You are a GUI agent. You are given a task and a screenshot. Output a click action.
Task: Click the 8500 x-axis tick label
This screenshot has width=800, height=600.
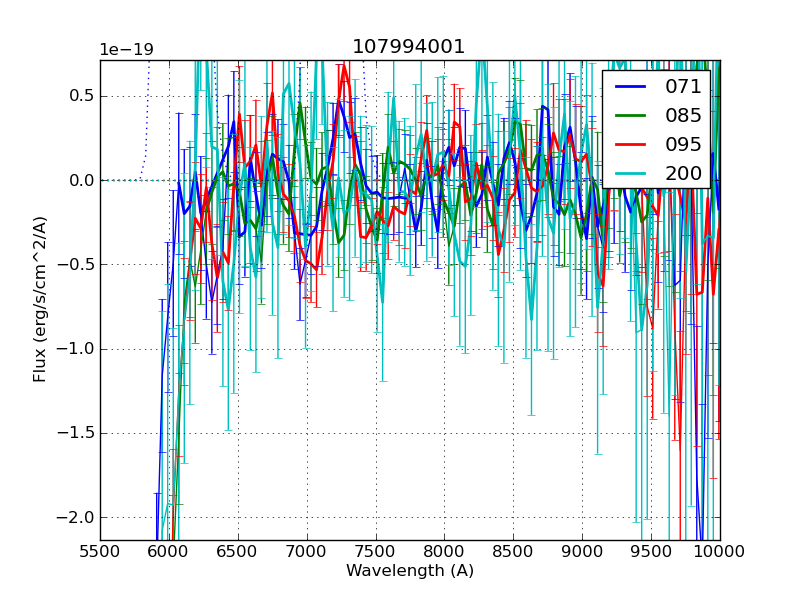pyautogui.click(x=514, y=550)
